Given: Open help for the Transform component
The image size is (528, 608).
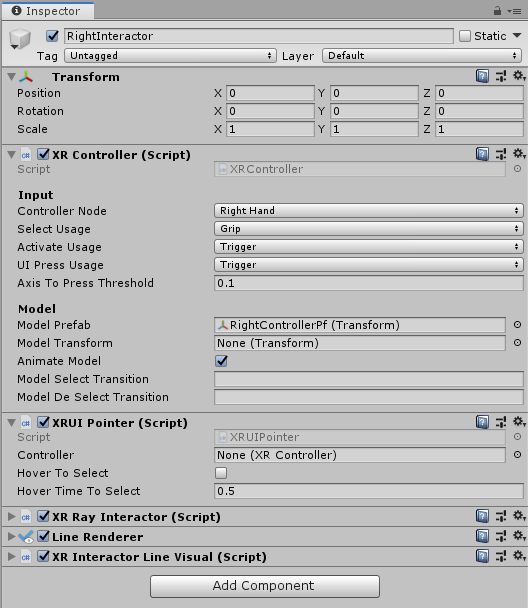Looking at the screenshot, I should coord(482,76).
